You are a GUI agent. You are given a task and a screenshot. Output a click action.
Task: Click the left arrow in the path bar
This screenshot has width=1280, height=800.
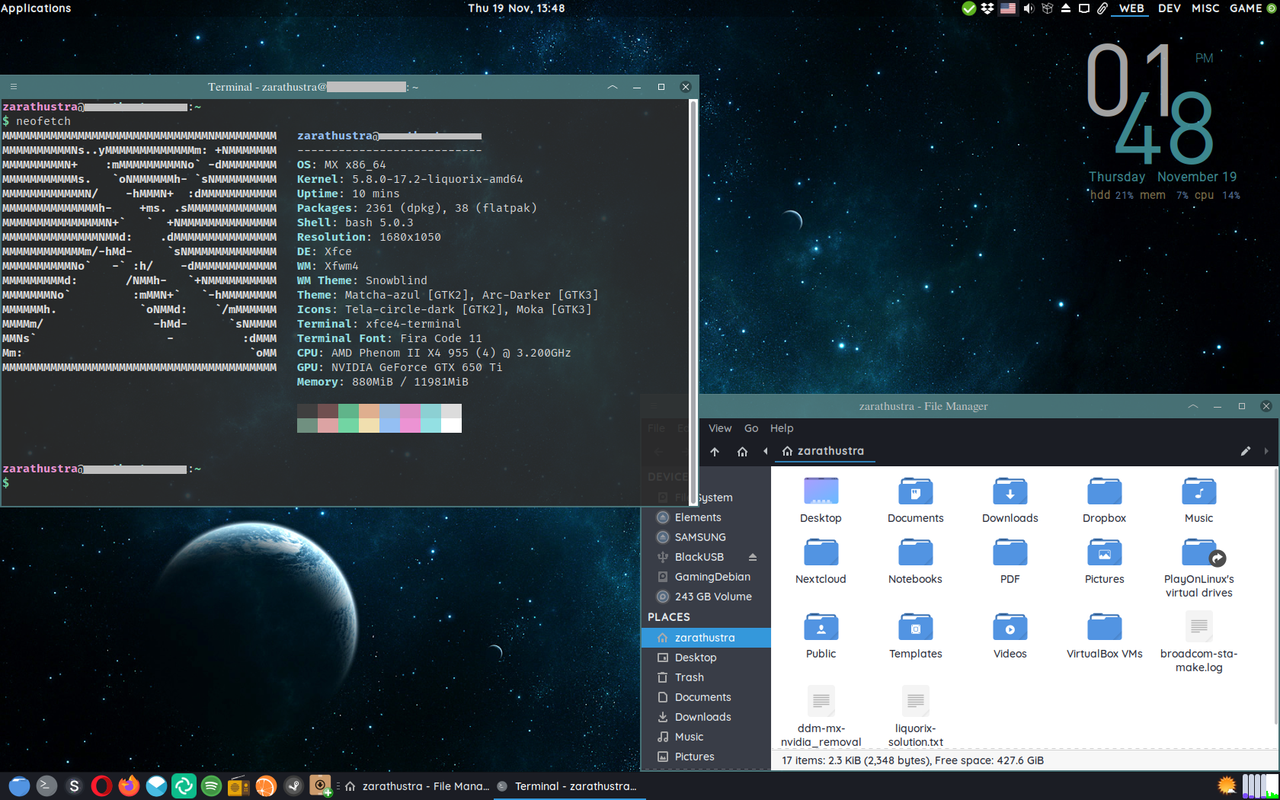click(766, 451)
